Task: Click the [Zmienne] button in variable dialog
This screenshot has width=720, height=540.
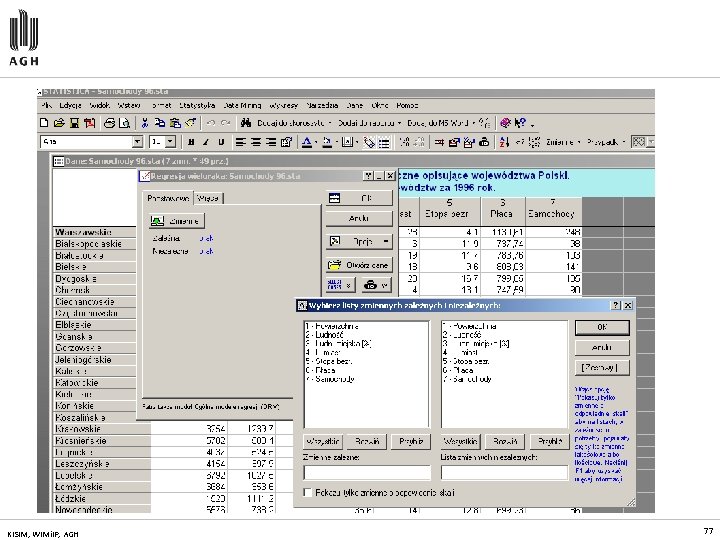Action: (602, 368)
